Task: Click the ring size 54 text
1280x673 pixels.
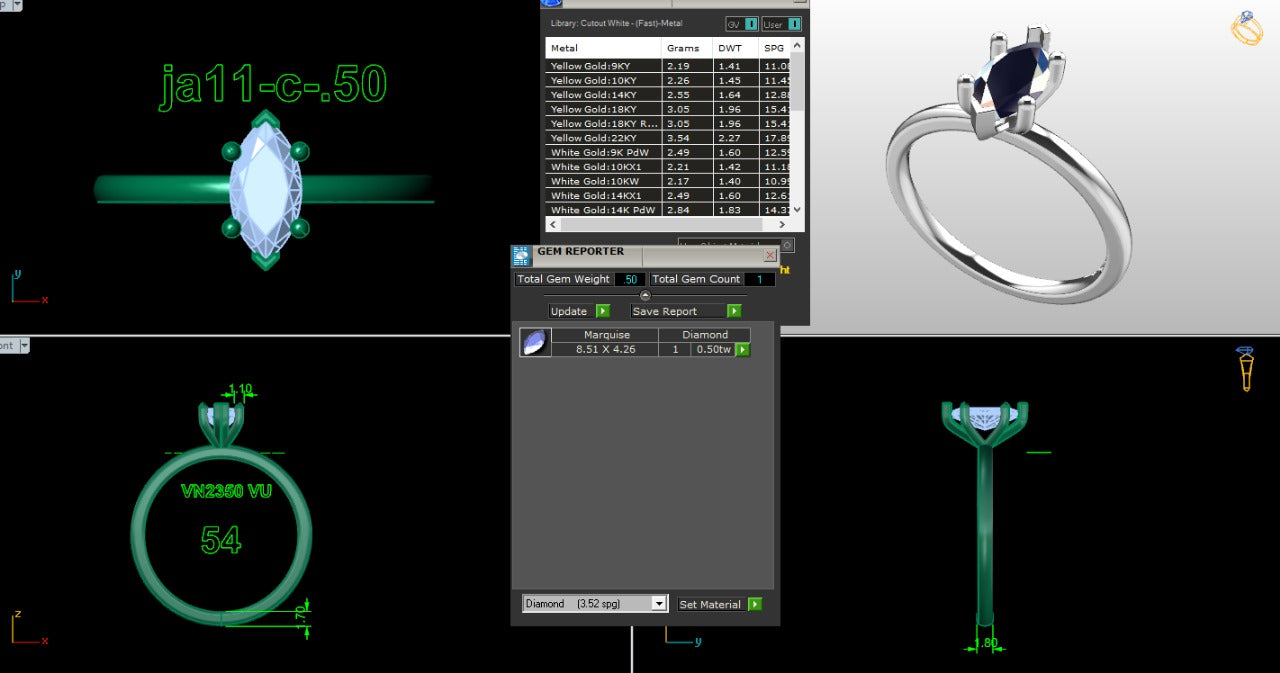Action: pos(221,540)
